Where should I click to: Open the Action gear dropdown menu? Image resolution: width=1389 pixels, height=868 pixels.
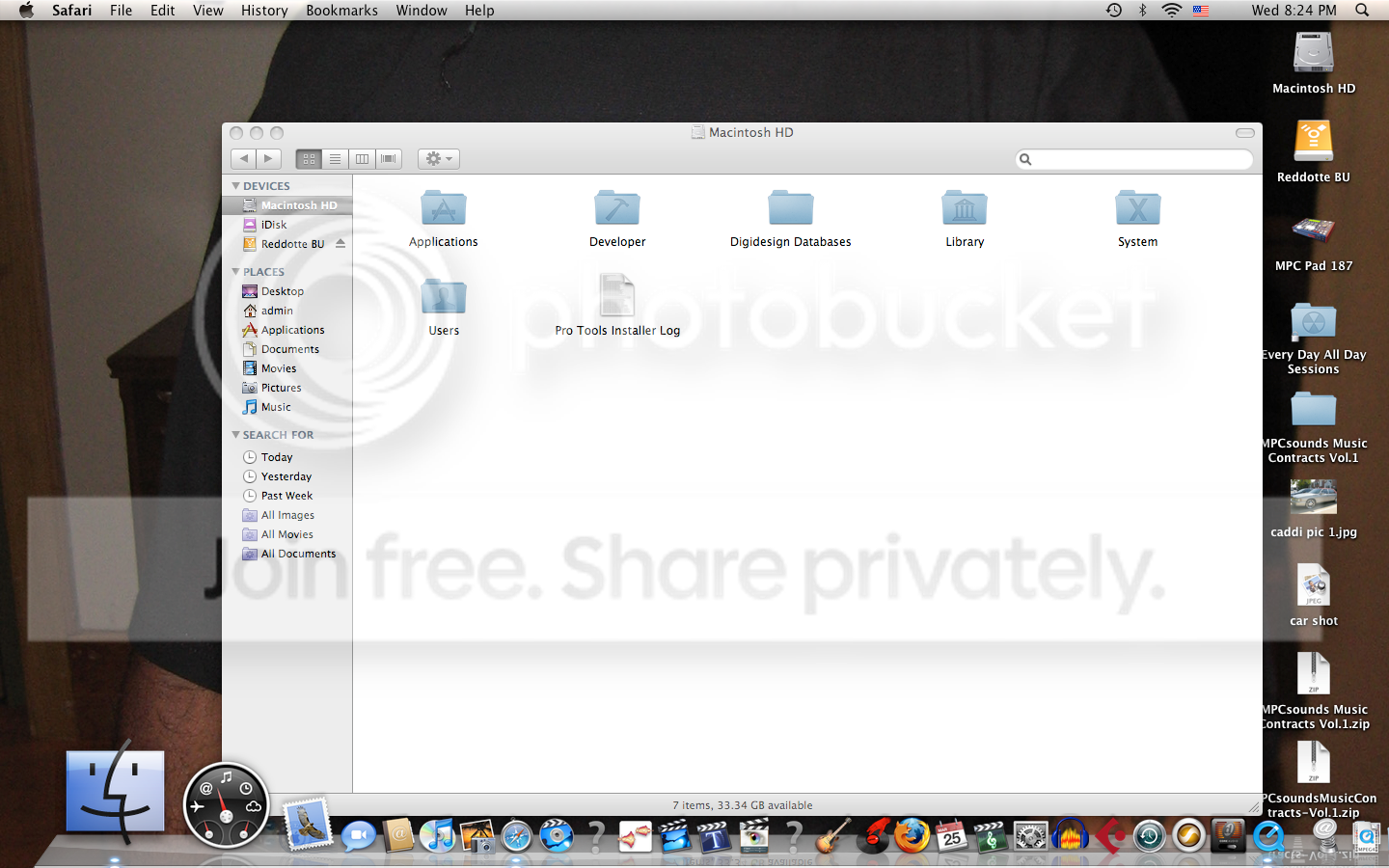pos(439,159)
